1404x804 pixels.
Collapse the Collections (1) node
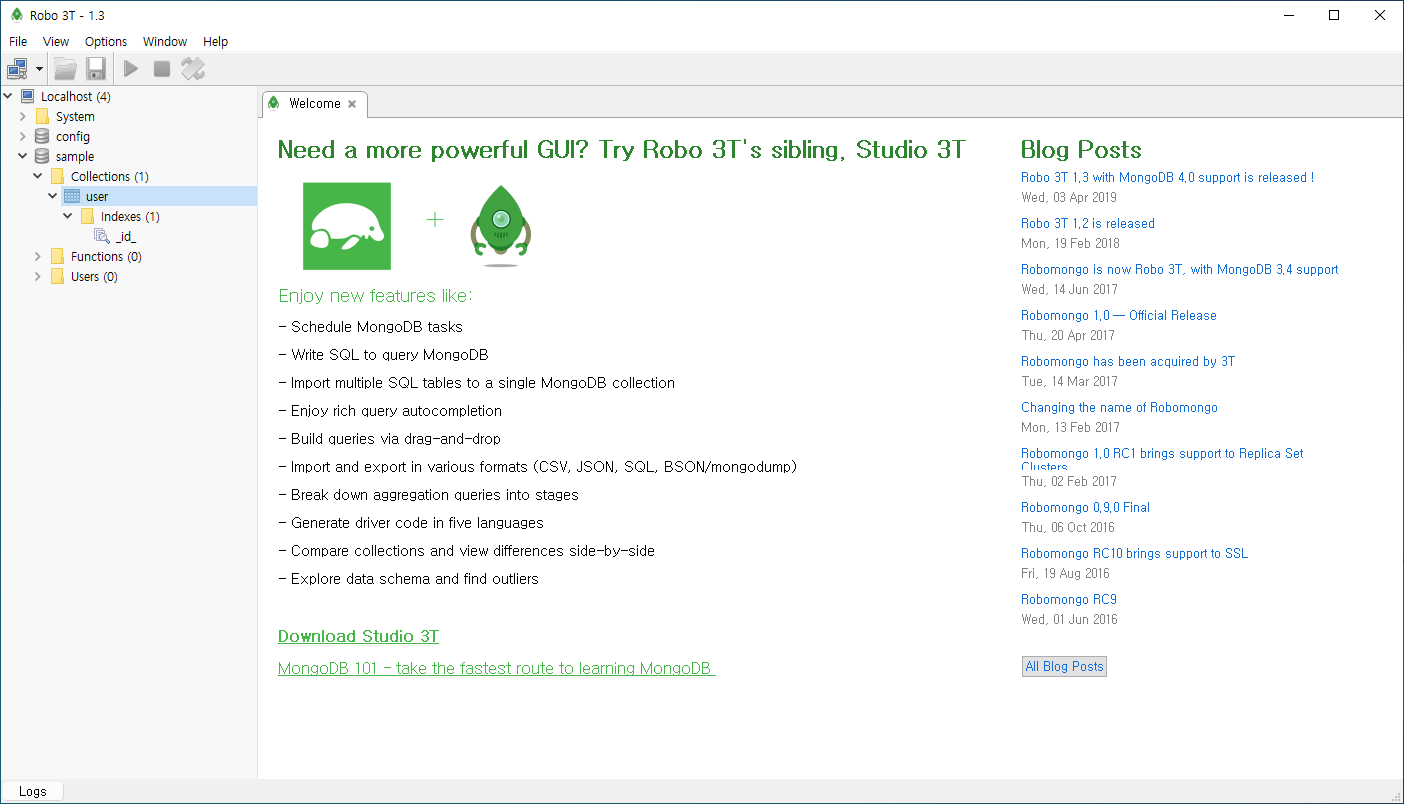point(38,176)
